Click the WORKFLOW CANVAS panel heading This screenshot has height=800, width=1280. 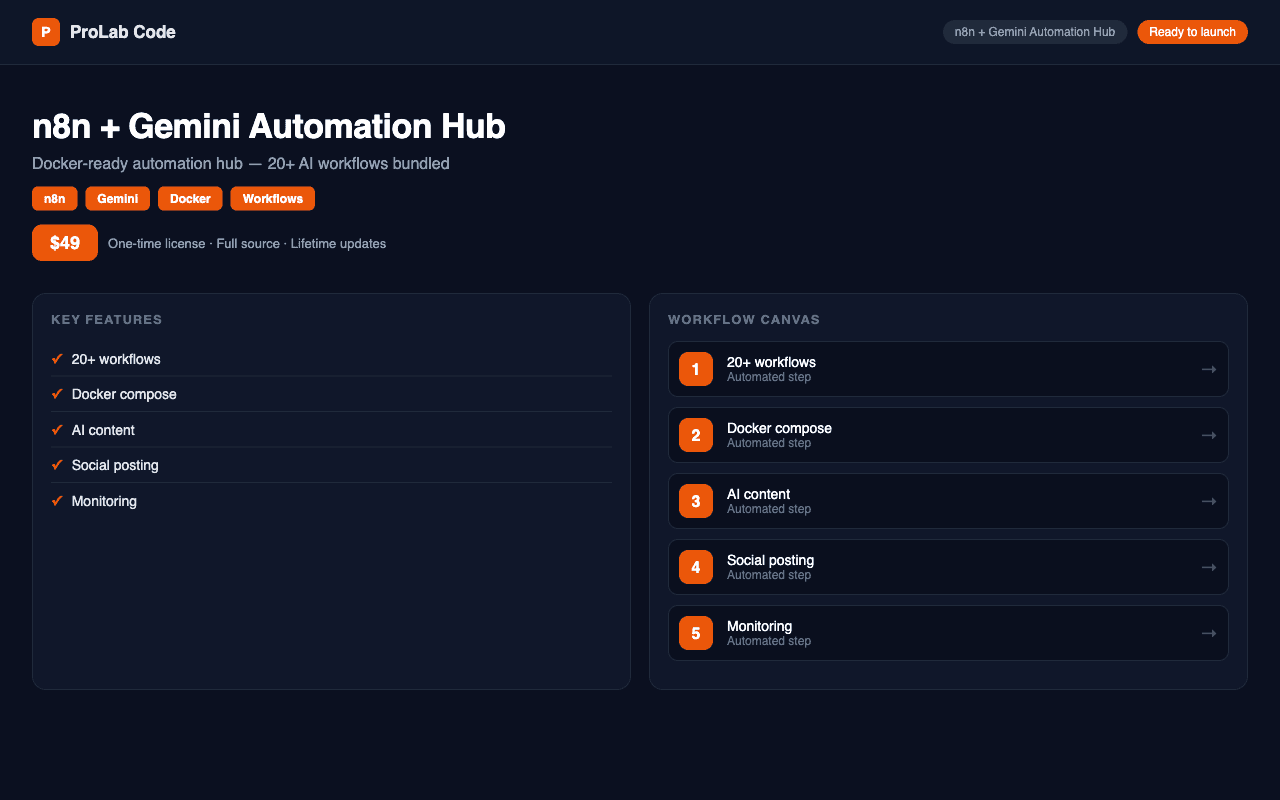click(x=744, y=320)
